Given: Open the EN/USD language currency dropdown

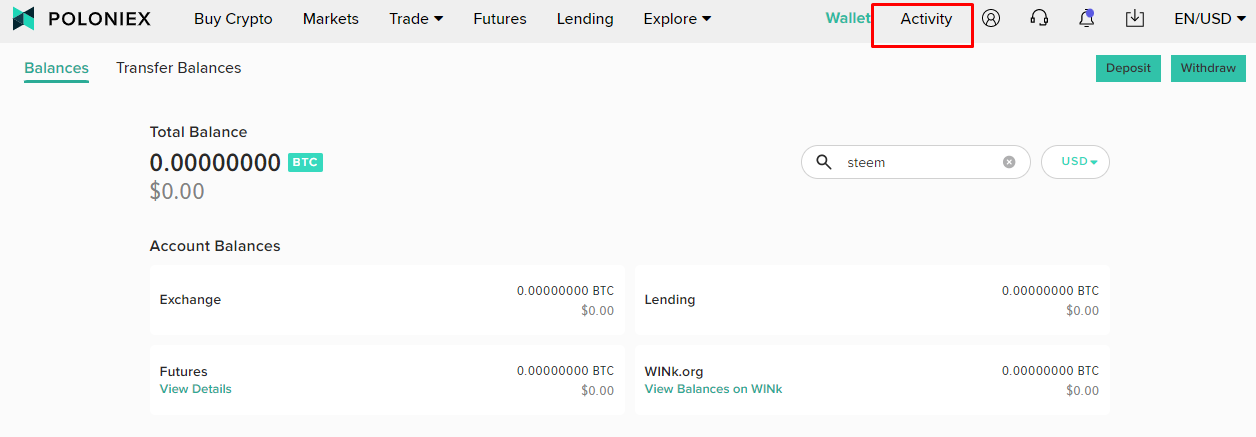Looking at the screenshot, I should (1210, 19).
